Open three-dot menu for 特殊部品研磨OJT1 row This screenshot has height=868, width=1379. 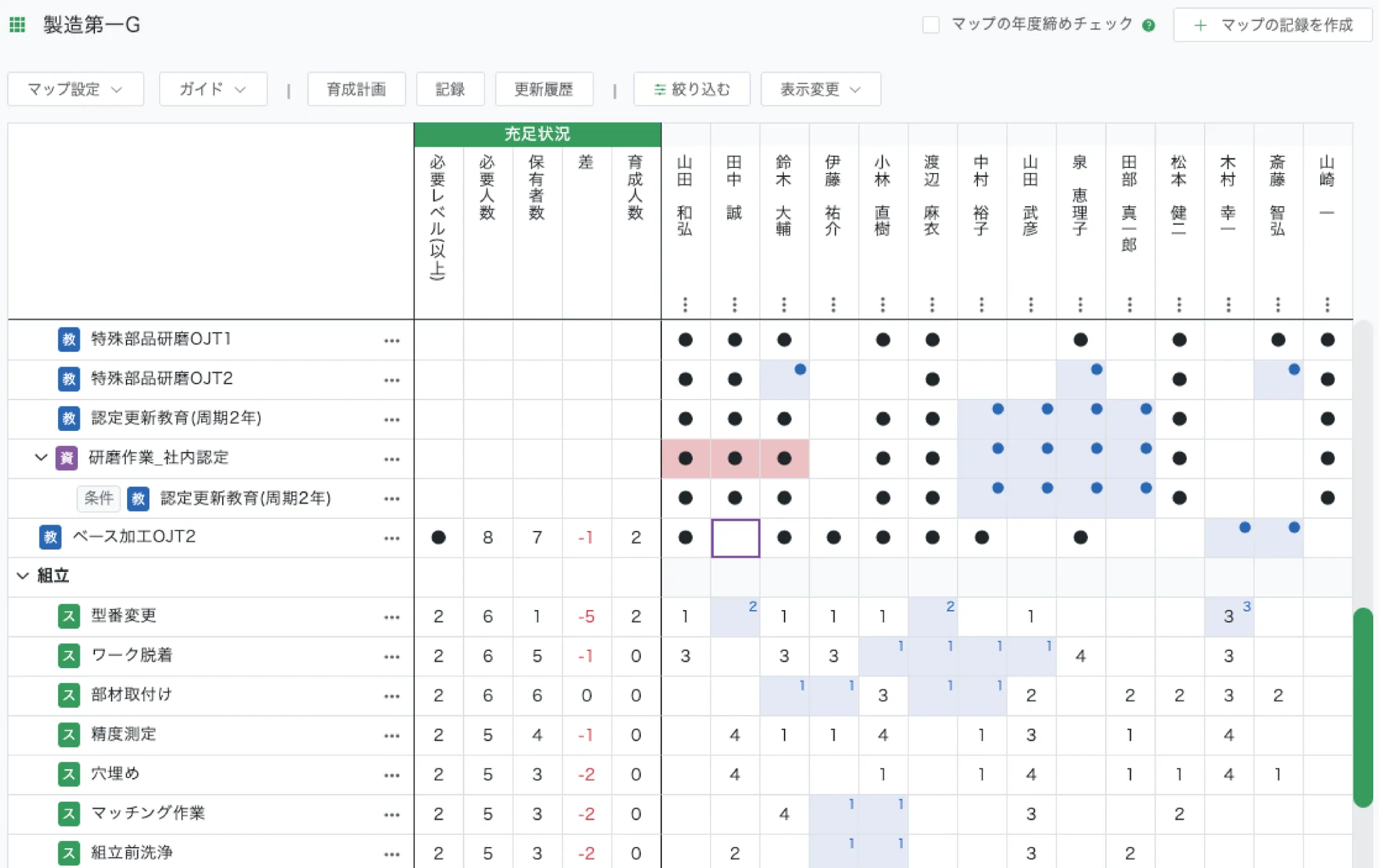(x=391, y=341)
